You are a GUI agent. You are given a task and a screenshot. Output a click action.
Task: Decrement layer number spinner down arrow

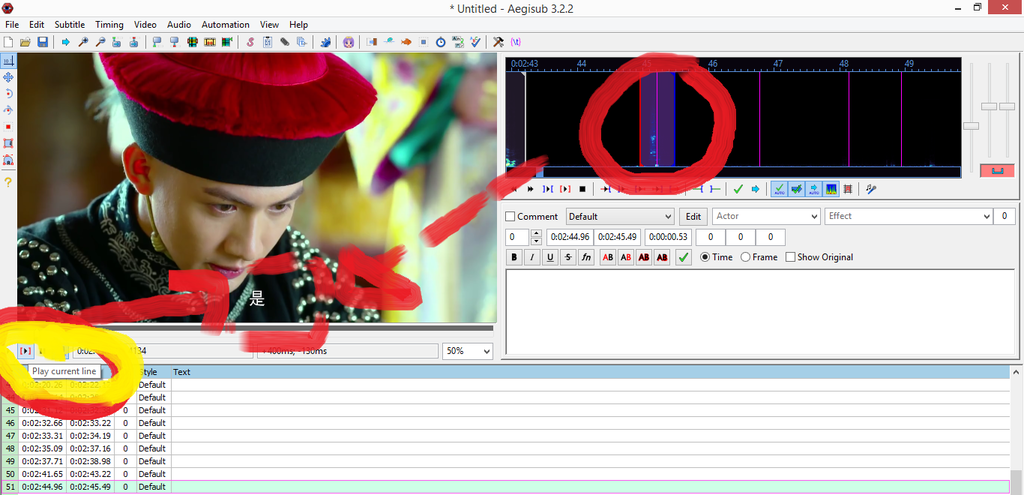[536, 241]
